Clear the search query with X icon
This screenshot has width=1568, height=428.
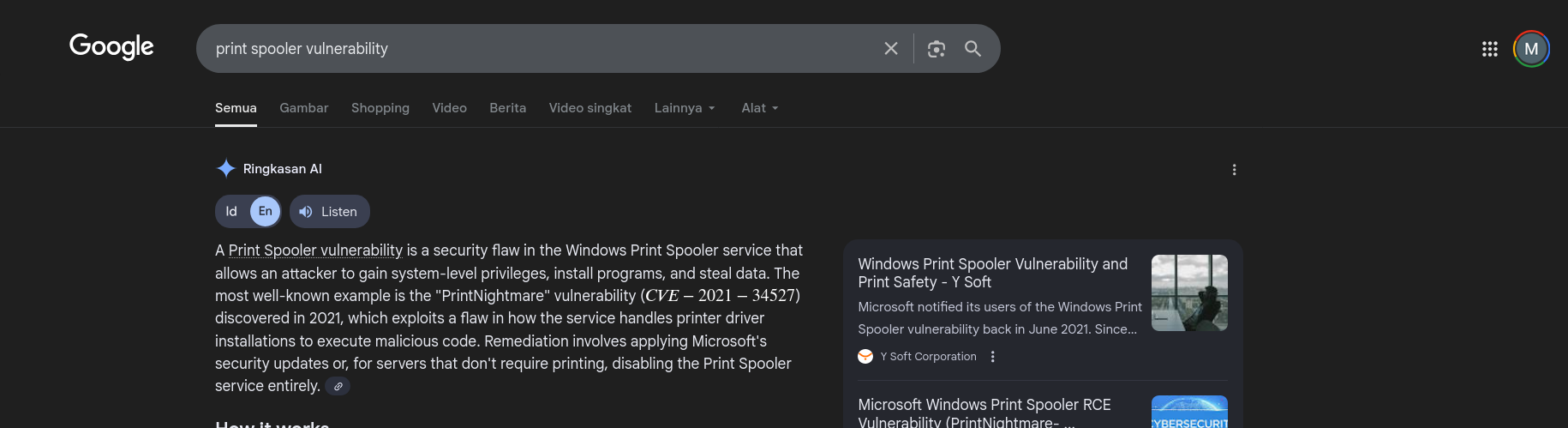coord(891,49)
